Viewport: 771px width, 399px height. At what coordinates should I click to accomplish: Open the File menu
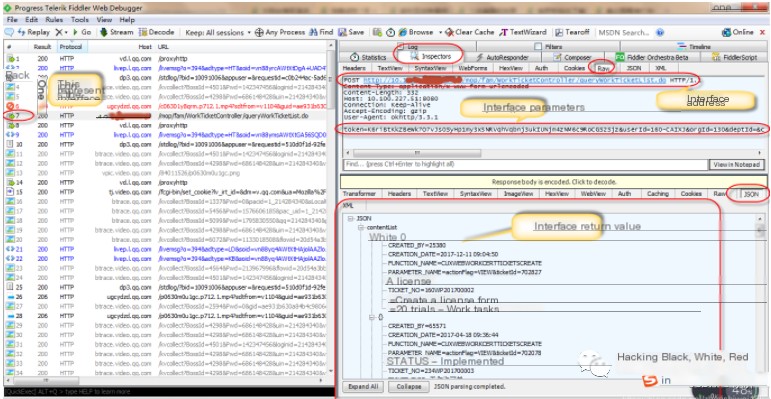coord(12,20)
